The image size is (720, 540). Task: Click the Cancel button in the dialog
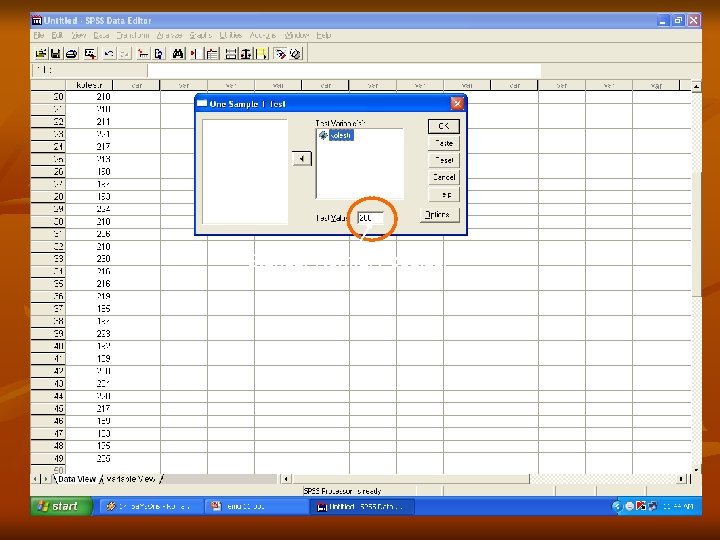tap(444, 177)
